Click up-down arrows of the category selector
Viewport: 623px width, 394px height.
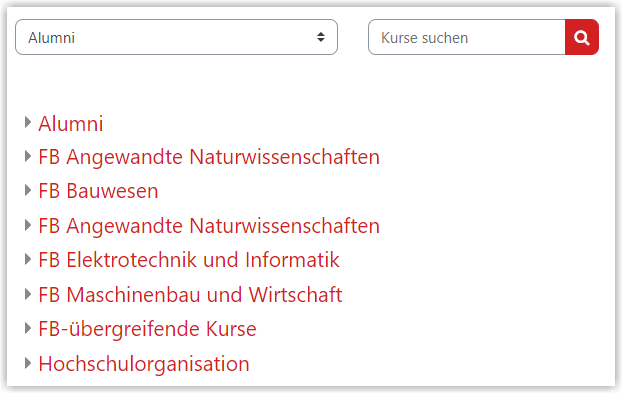pyautogui.click(x=321, y=37)
